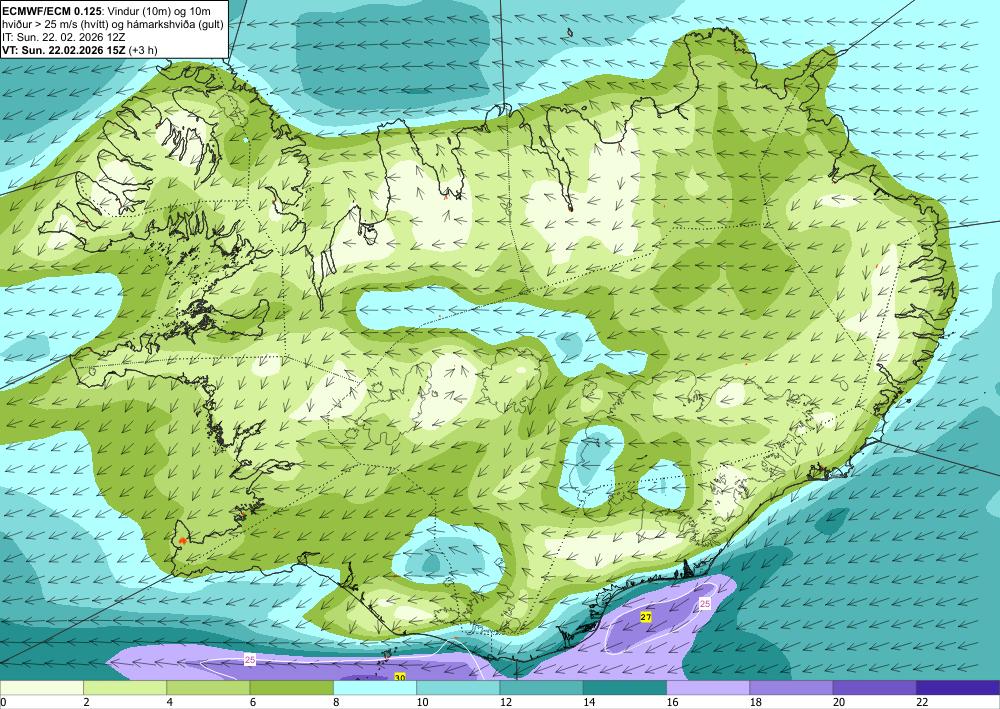Viewport: 1000px width, 709px height.
Task: Click the yellow "30" max gust label
Action: (400, 676)
